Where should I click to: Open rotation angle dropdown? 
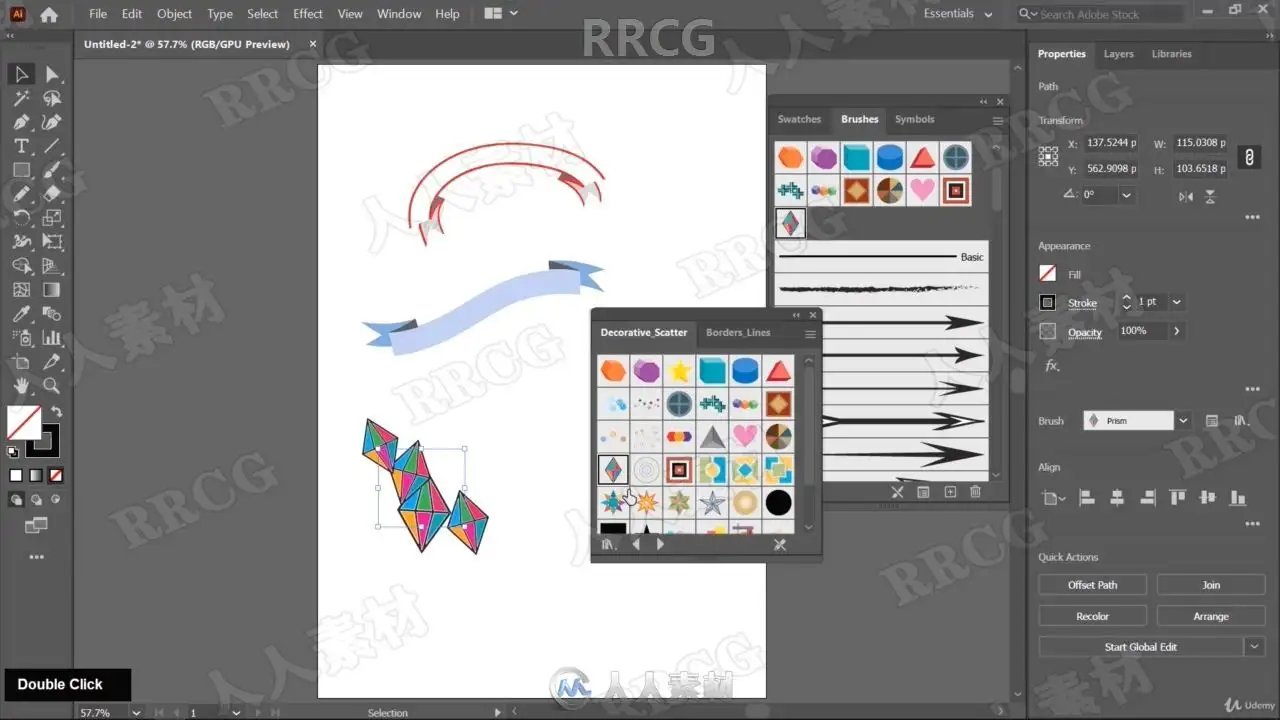(x=1127, y=195)
